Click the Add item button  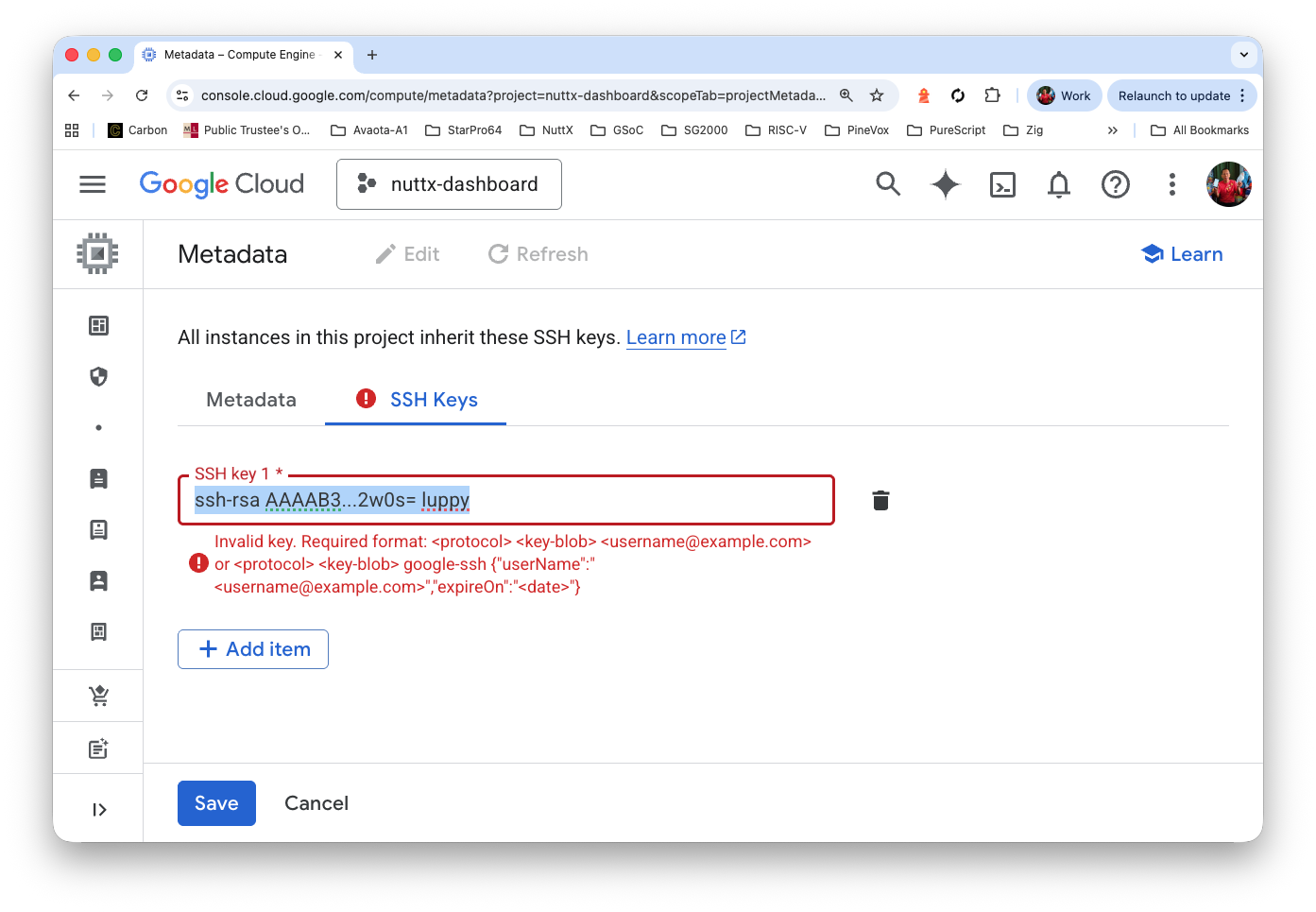click(x=253, y=649)
